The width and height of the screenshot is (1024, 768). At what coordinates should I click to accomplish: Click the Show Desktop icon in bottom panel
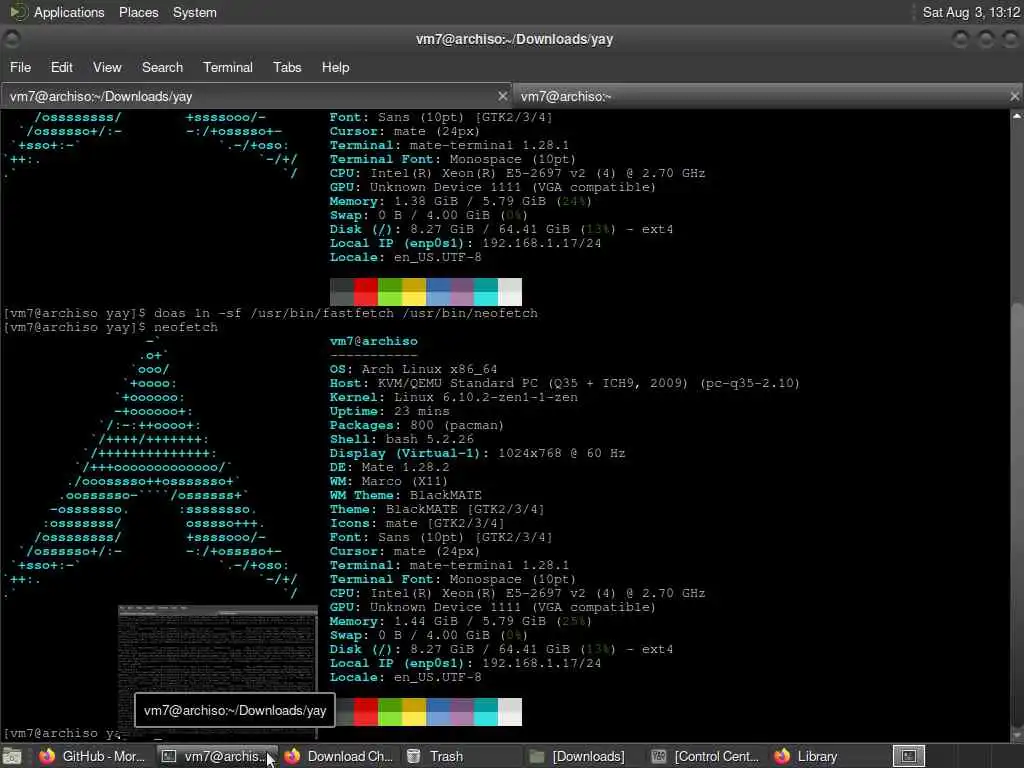(x=12, y=756)
